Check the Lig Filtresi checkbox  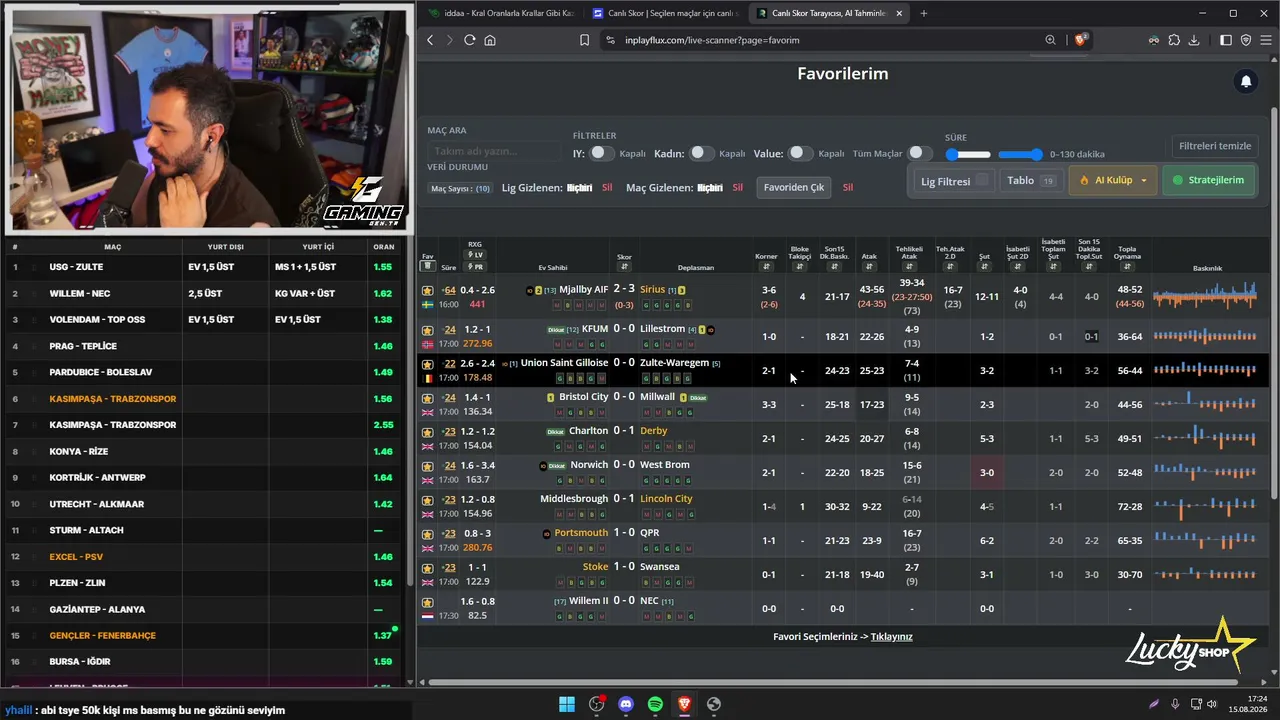983,181
